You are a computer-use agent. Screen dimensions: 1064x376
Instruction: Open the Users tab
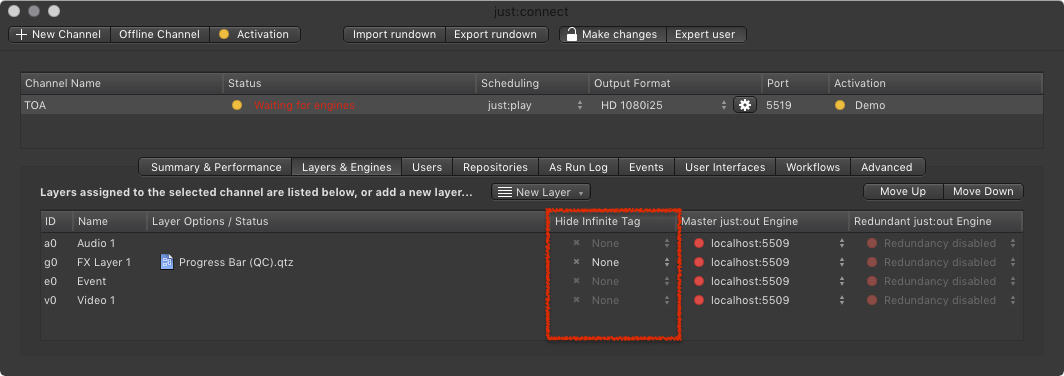click(427, 167)
